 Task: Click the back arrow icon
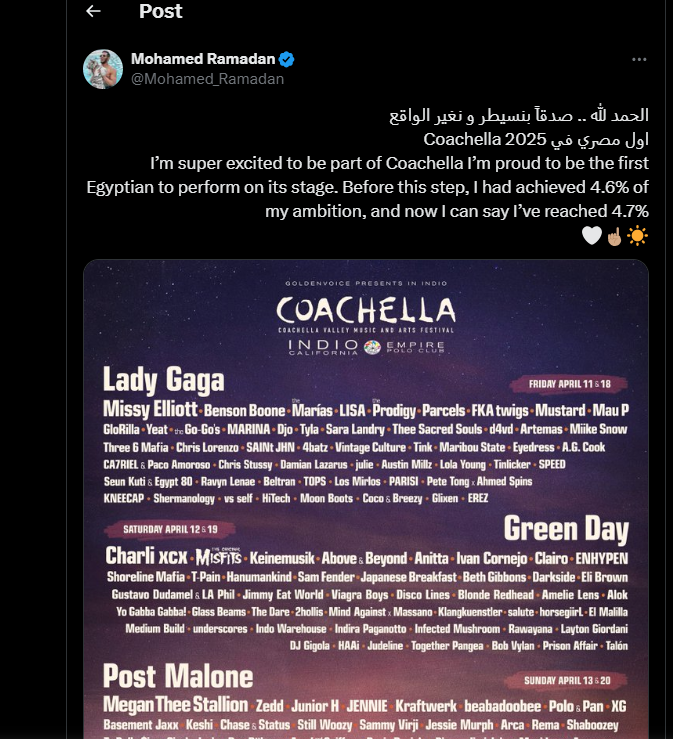pyautogui.click(x=93, y=11)
